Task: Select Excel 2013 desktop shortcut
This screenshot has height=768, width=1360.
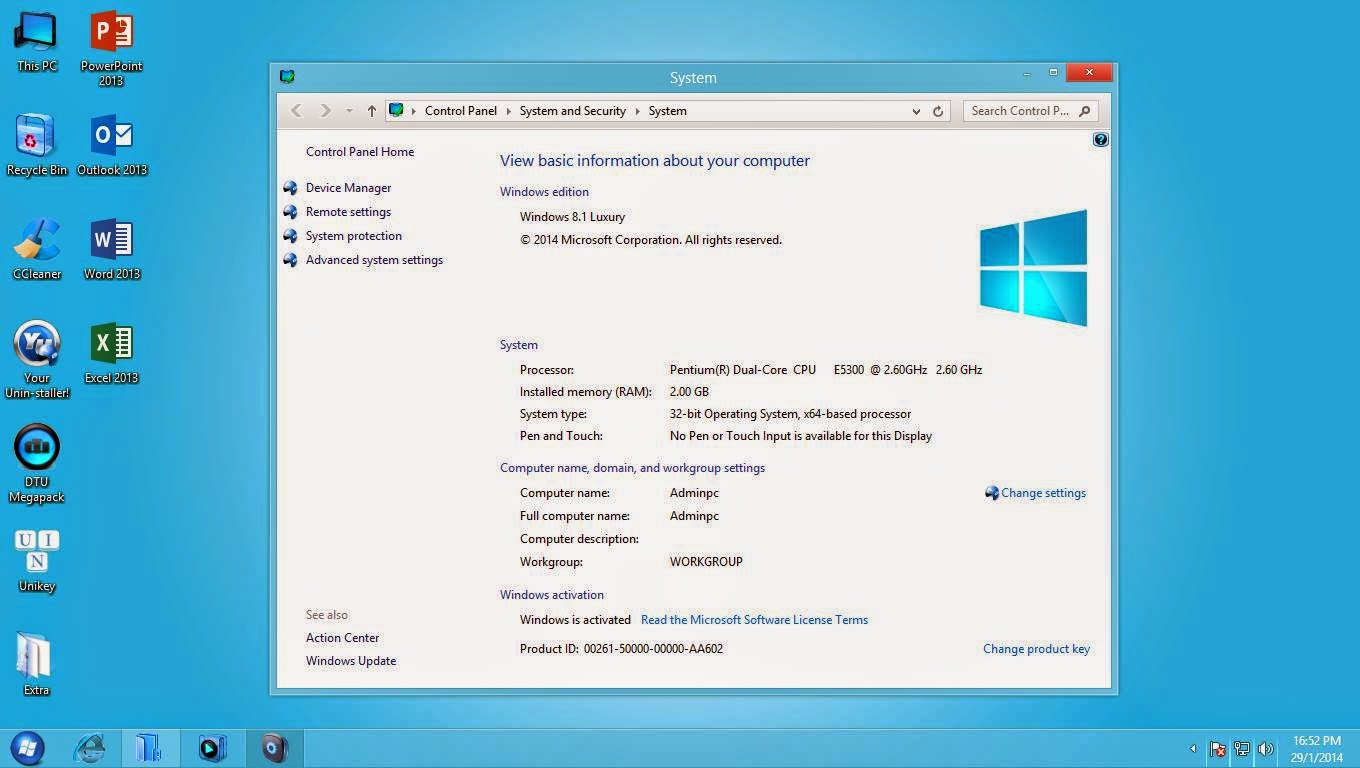Action: [111, 352]
